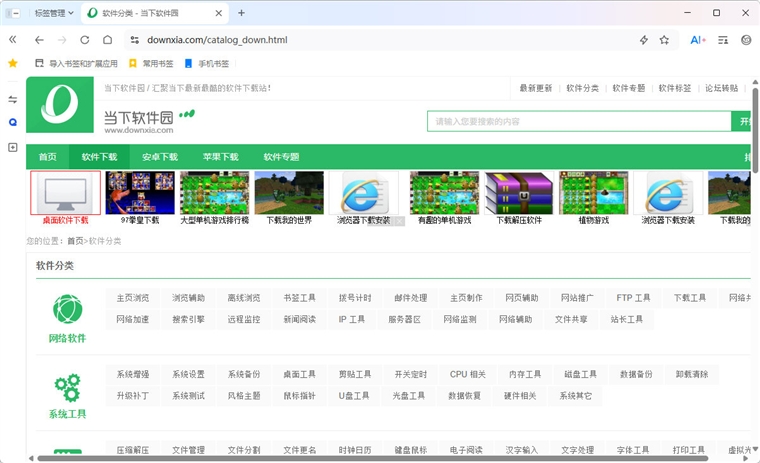760x463 pixels.
Task: Collapse sidebar with double chevron icon
Action: 13,40
